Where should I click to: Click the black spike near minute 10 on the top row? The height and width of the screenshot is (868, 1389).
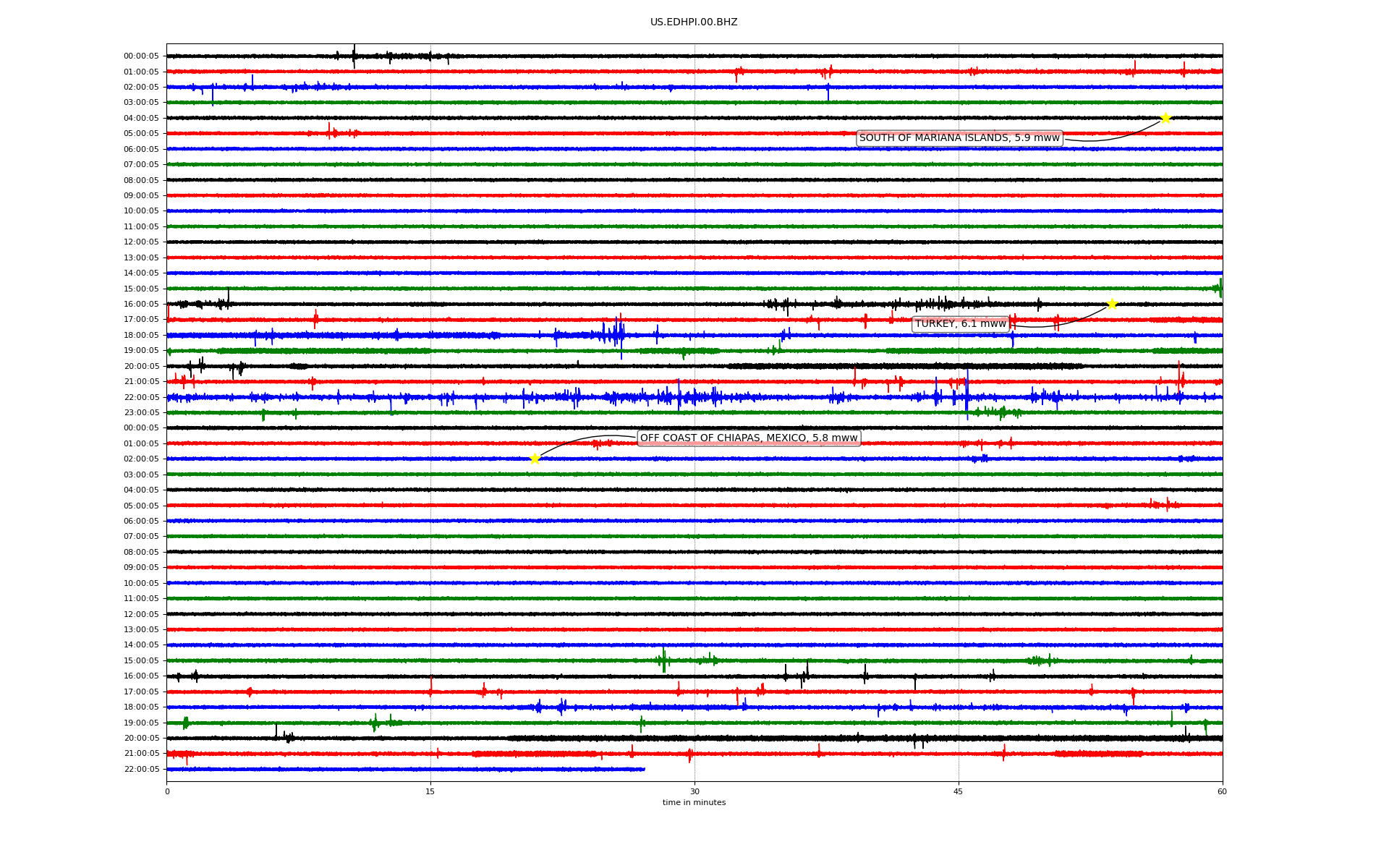click(x=354, y=56)
